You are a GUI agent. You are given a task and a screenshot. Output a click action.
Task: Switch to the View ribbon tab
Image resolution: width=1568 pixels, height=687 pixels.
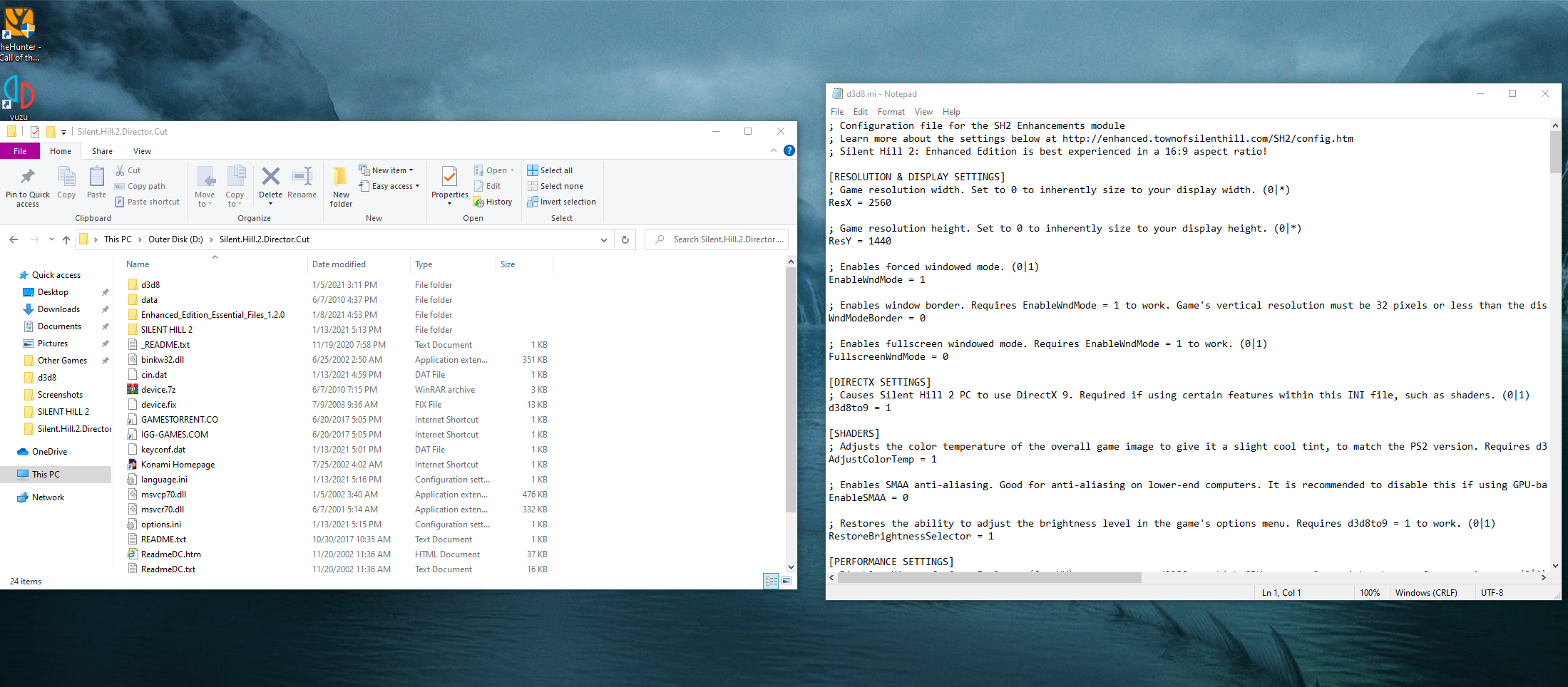pyautogui.click(x=142, y=150)
